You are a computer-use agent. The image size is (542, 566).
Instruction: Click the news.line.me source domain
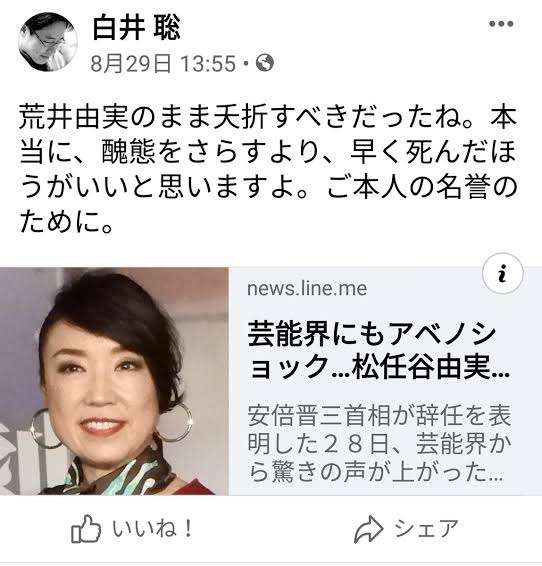tap(307, 288)
